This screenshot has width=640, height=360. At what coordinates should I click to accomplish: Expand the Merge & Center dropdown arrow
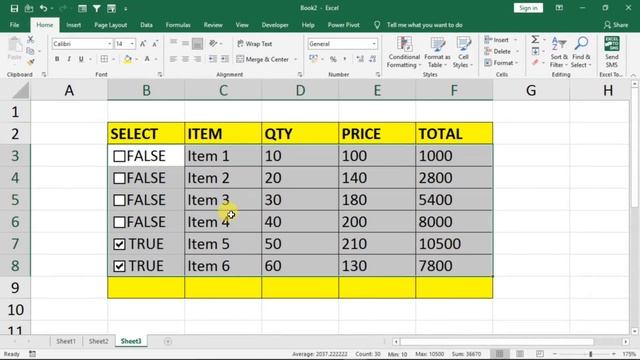pos(296,60)
